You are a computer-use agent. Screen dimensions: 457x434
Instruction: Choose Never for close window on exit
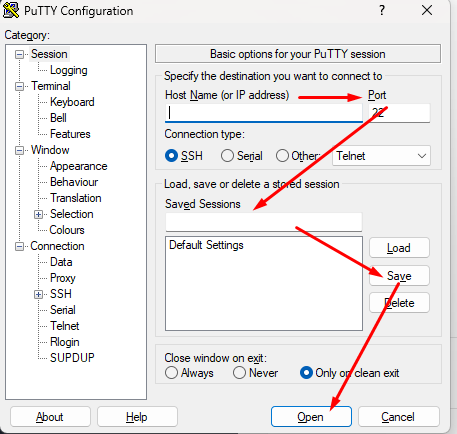click(239, 373)
